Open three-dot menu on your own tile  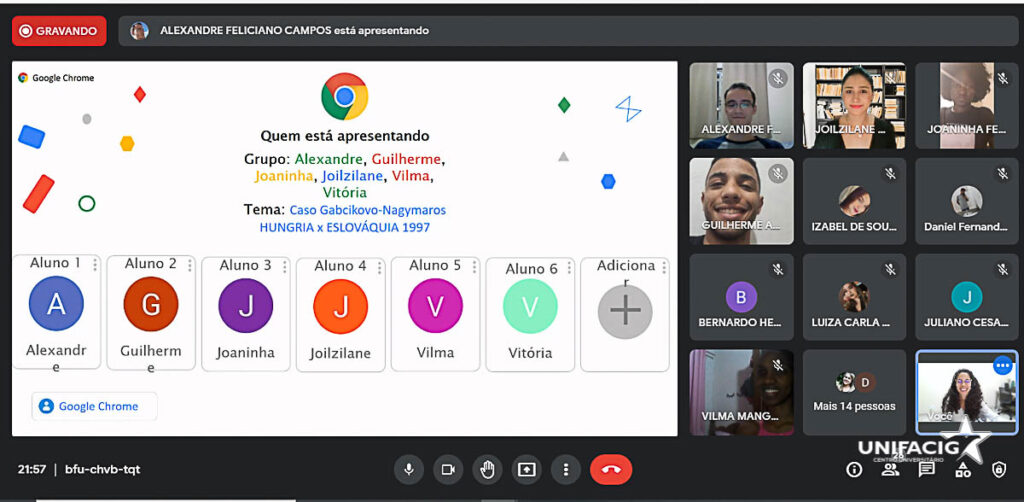pyautogui.click(x=1002, y=366)
